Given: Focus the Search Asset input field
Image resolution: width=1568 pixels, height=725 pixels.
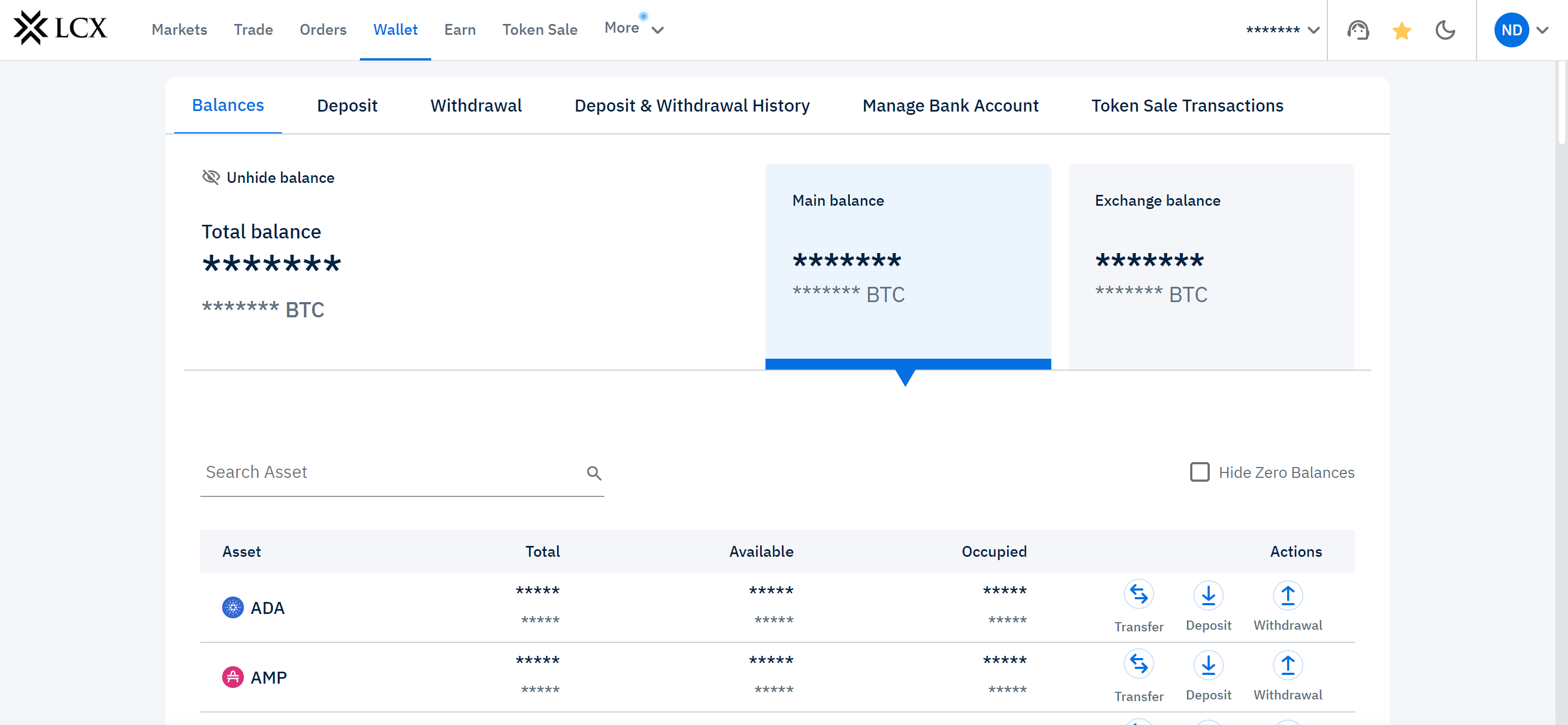Looking at the screenshot, I should click(x=390, y=472).
